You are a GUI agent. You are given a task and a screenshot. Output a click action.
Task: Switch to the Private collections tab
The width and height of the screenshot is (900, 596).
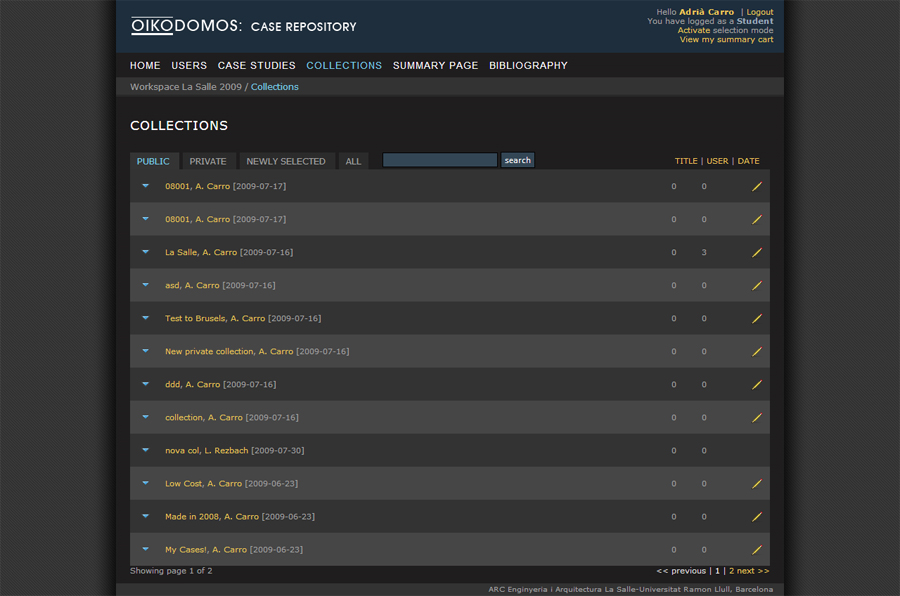208,161
